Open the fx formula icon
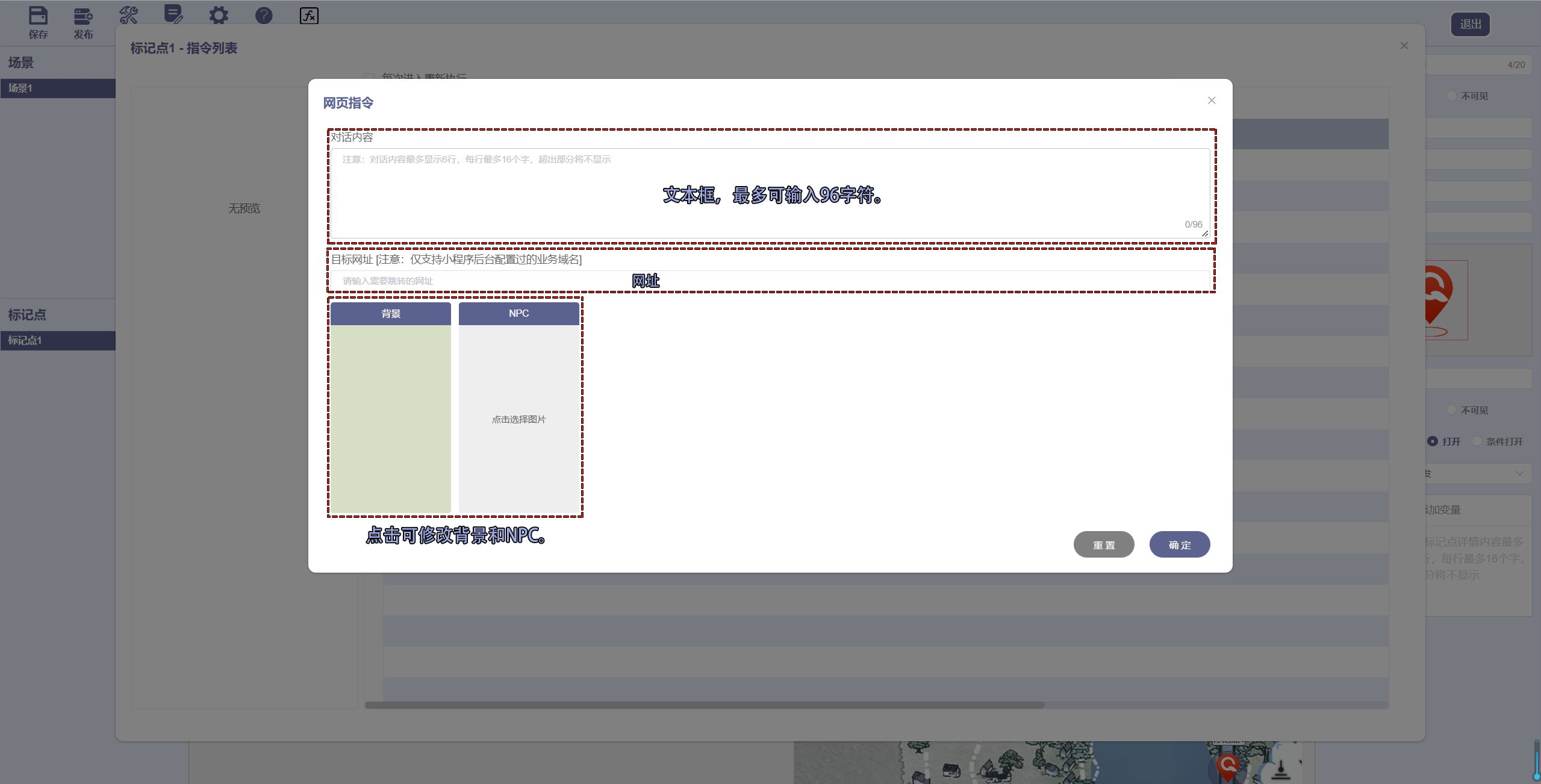The image size is (1541, 784). [x=309, y=15]
